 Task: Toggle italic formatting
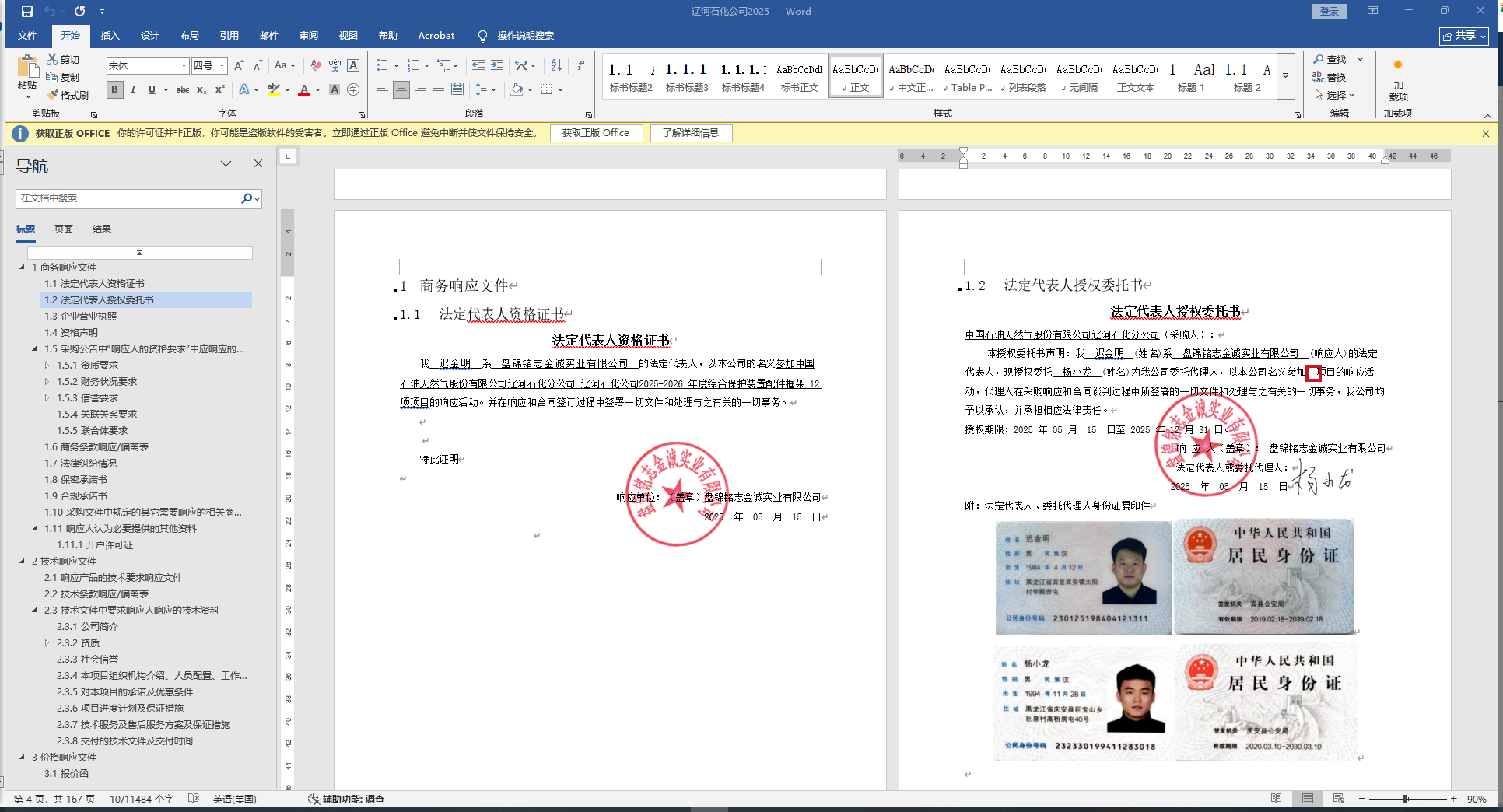coord(133,89)
